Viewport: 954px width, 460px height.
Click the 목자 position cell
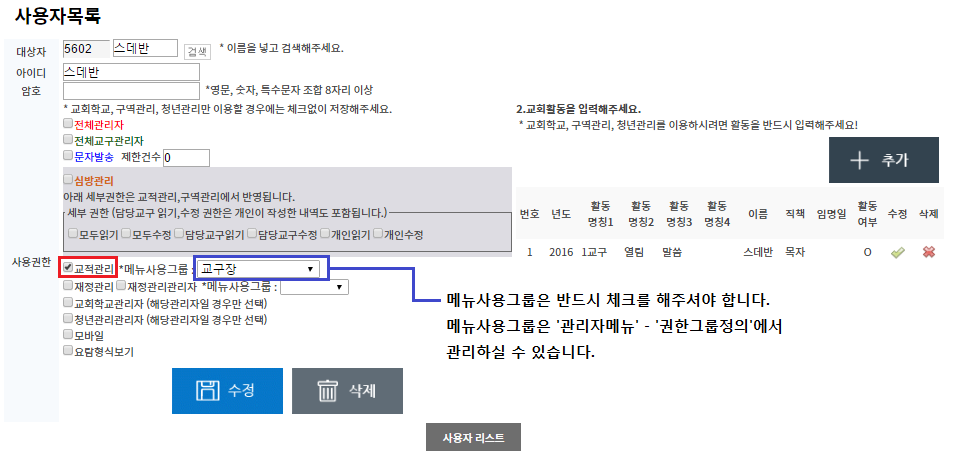pyautogui.click(x=795, y=252)
